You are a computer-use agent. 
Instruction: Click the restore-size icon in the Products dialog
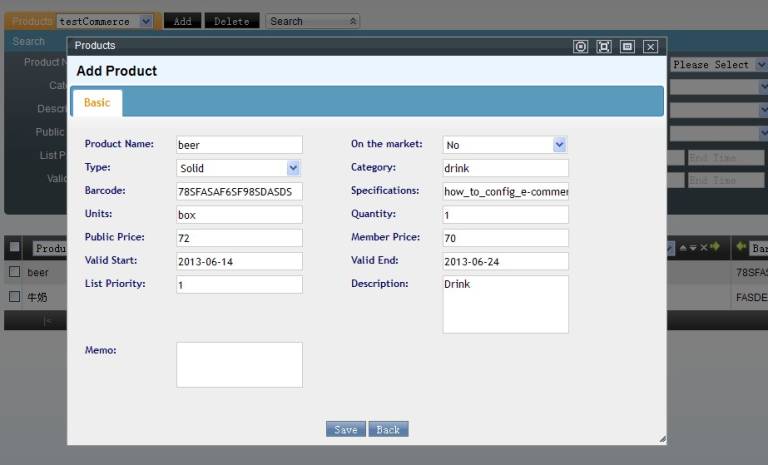tap(627, 47)
